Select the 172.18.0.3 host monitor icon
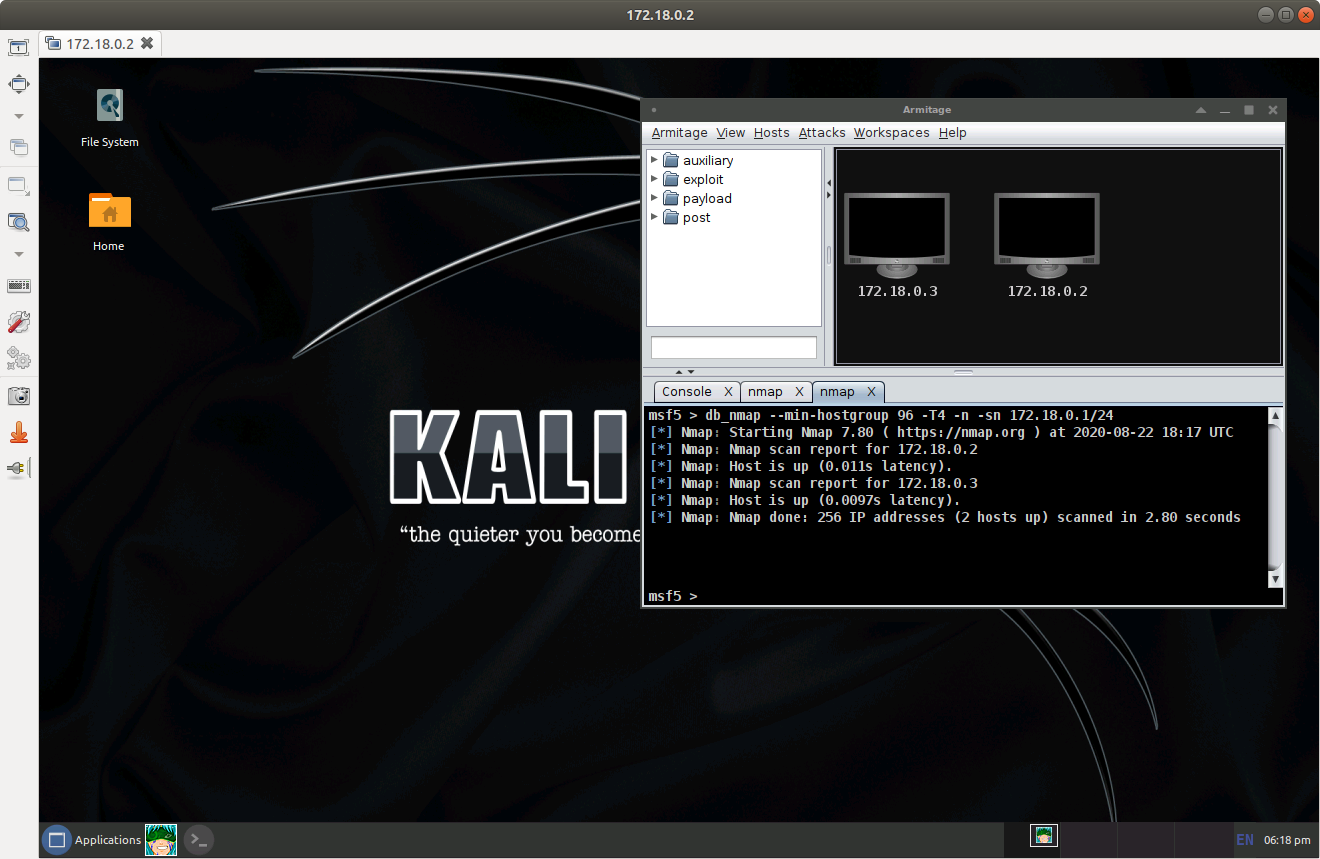Image resolution: width=1320 pixels, height=859 pixels. (x=897, y=236)
